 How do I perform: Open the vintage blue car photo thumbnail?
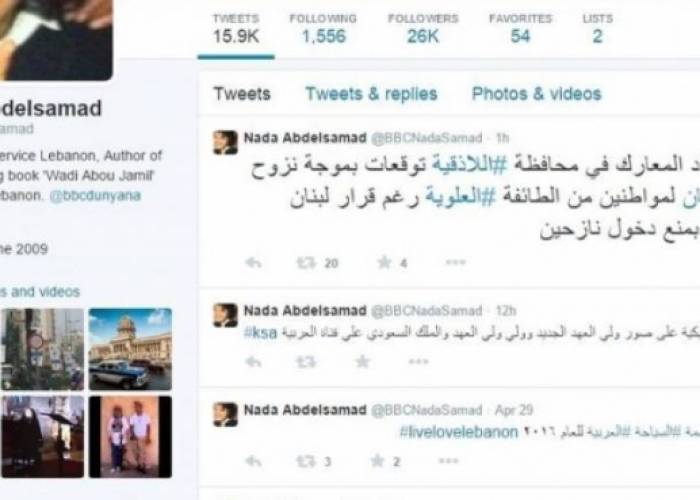130,349
